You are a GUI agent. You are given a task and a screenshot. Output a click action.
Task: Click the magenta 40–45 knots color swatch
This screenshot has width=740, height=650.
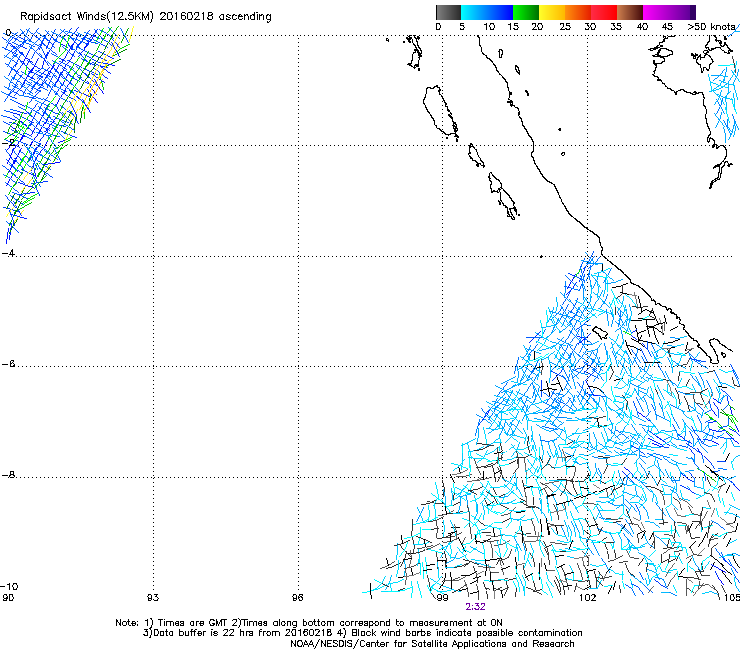pos(656,12)
